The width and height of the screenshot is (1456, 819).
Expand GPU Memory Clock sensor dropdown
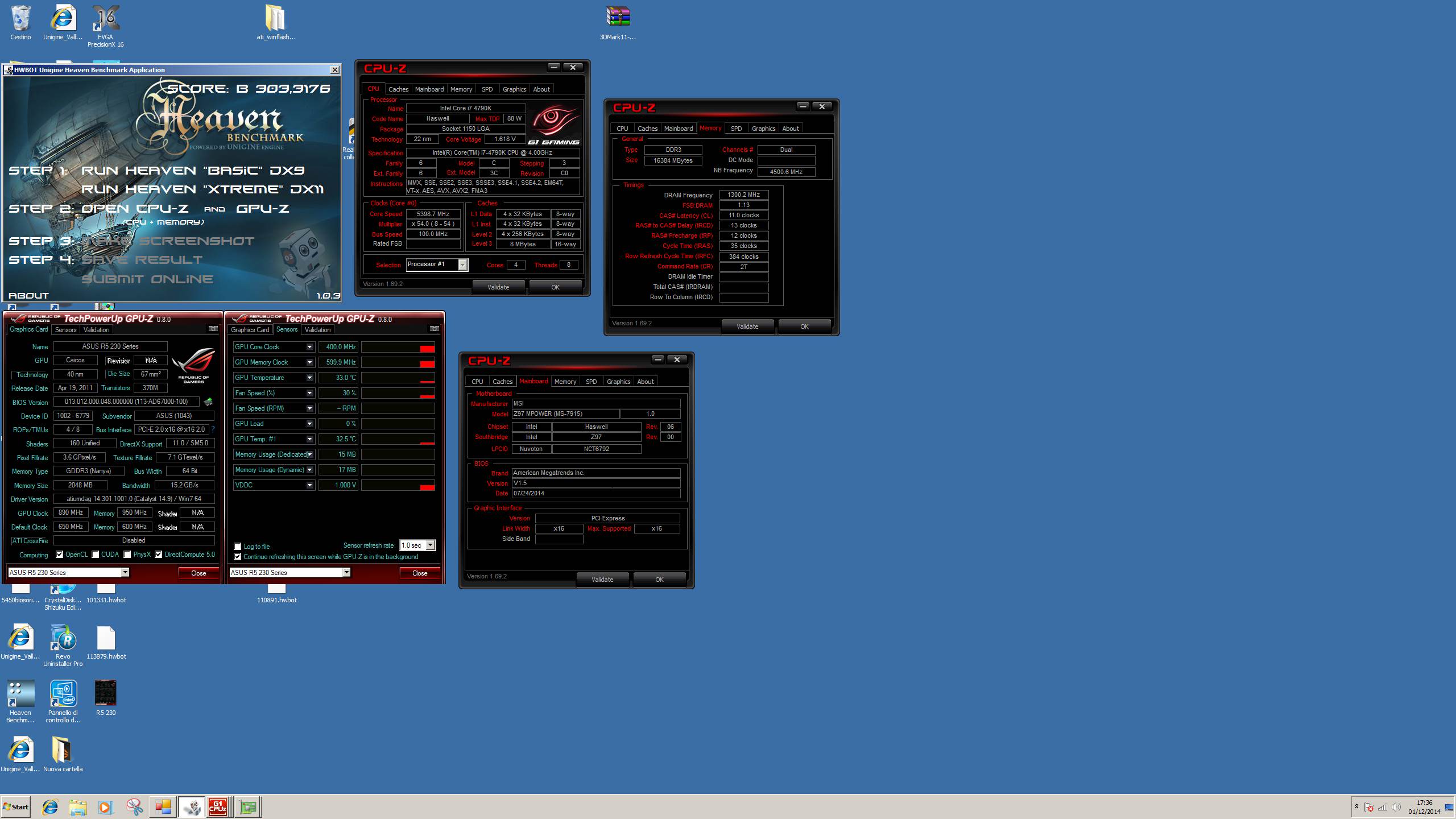click(x=309, y=362)
